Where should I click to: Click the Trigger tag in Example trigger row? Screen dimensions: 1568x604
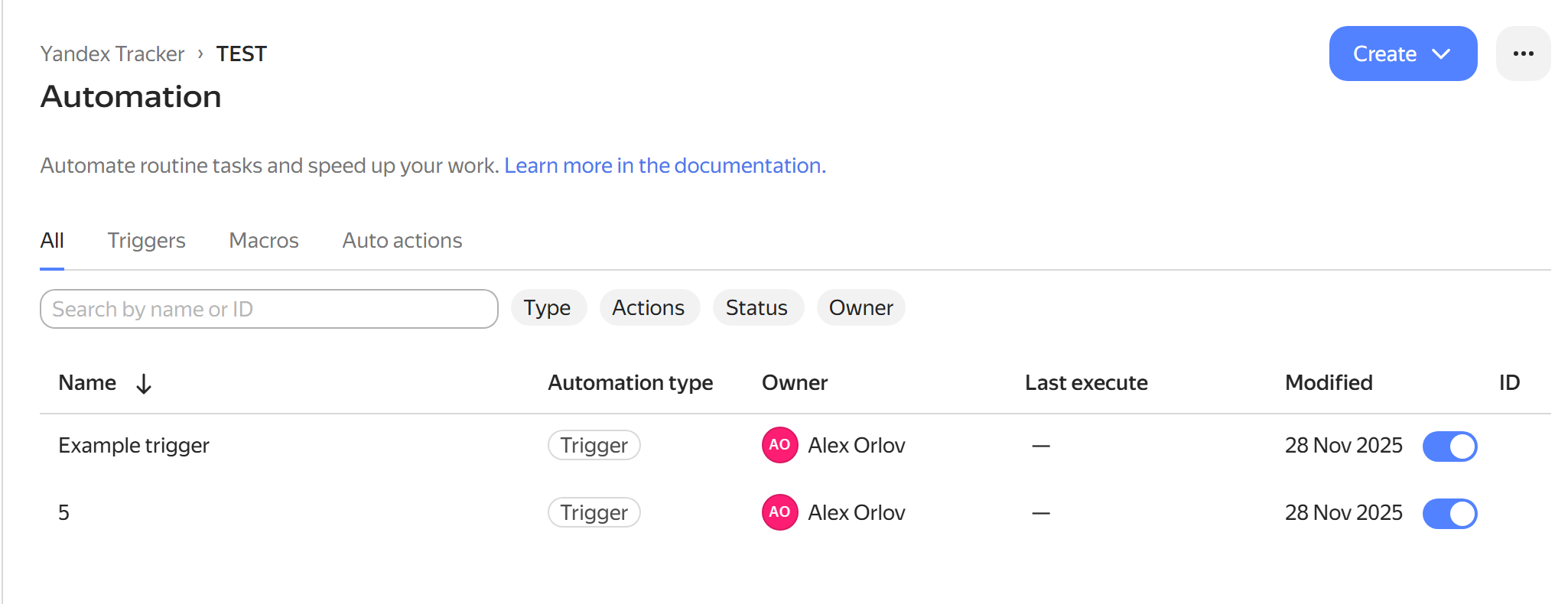[594, 445]
